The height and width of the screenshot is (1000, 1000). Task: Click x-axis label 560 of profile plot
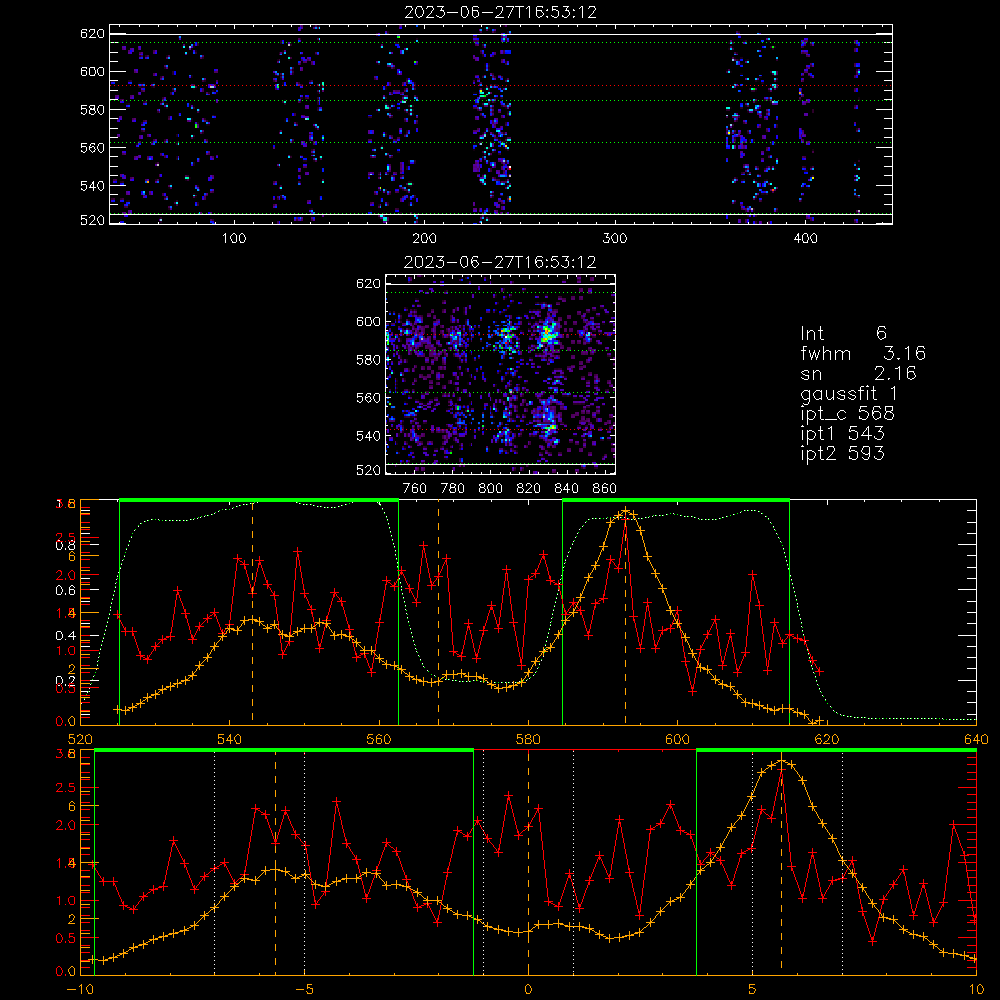(379, 739)
